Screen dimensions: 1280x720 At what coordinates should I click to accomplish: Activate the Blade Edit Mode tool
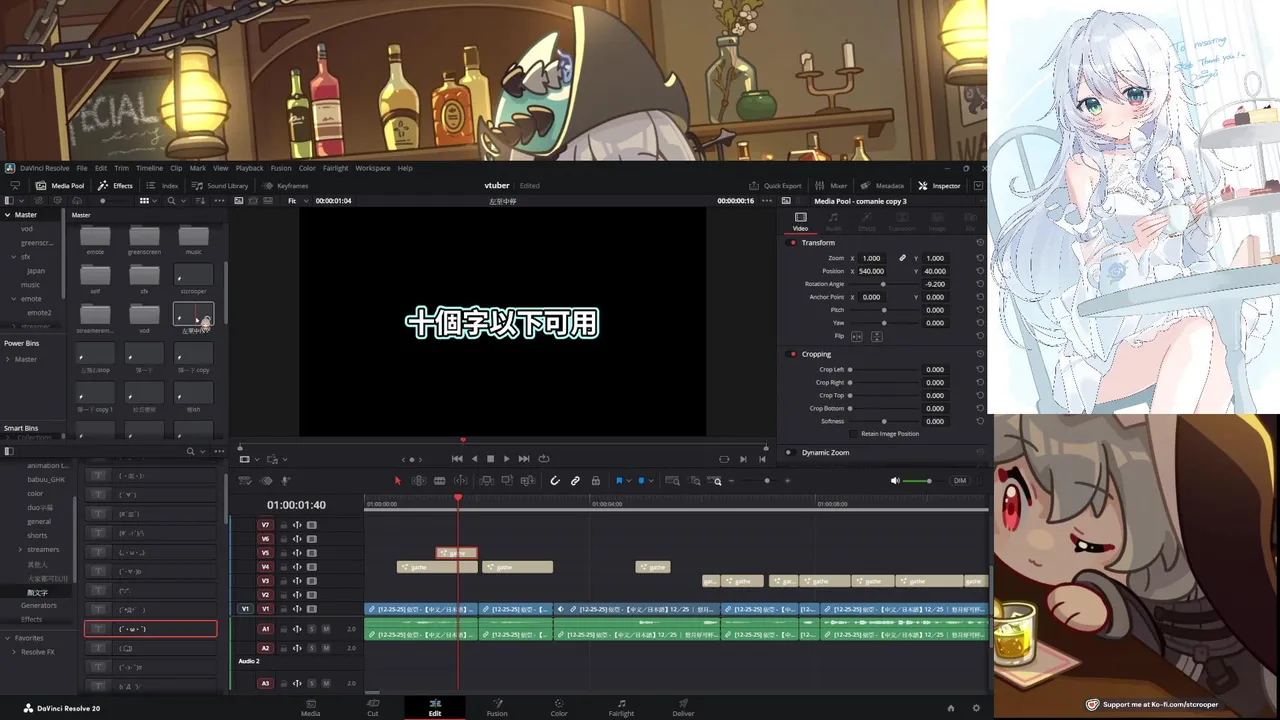coord(439,481)
